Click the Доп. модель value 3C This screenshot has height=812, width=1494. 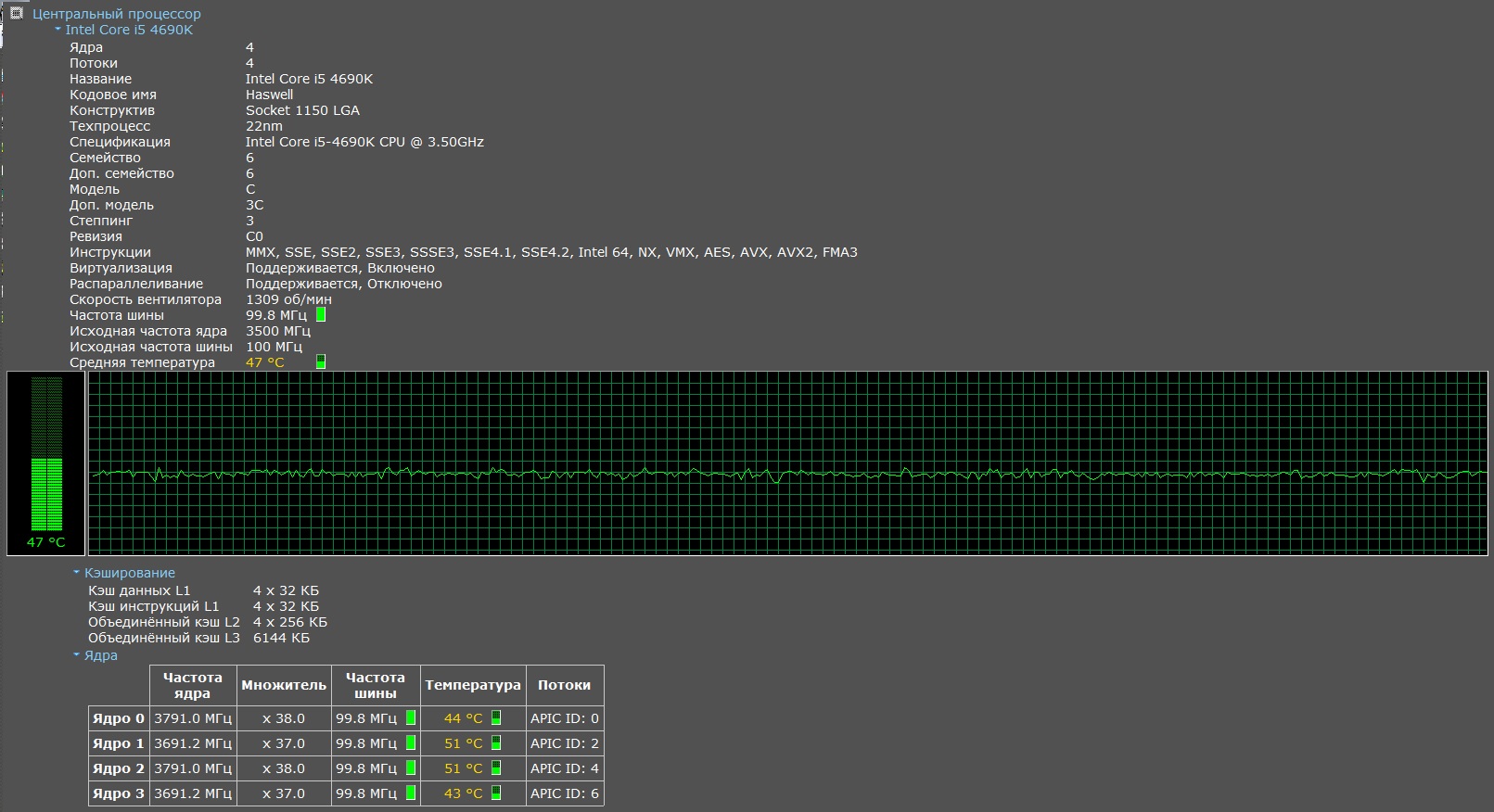[254, 205]
